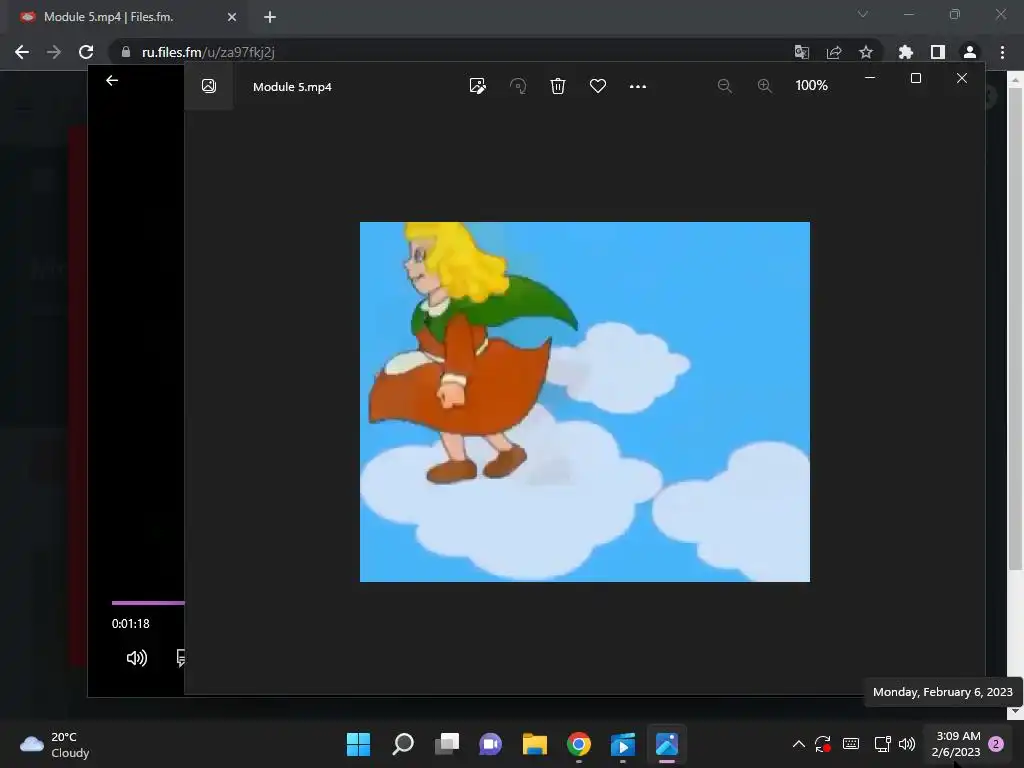Zoom out using the minus magnifier icon
Image resolution: width=1024 pixels, height=768 pixels.
724,86
